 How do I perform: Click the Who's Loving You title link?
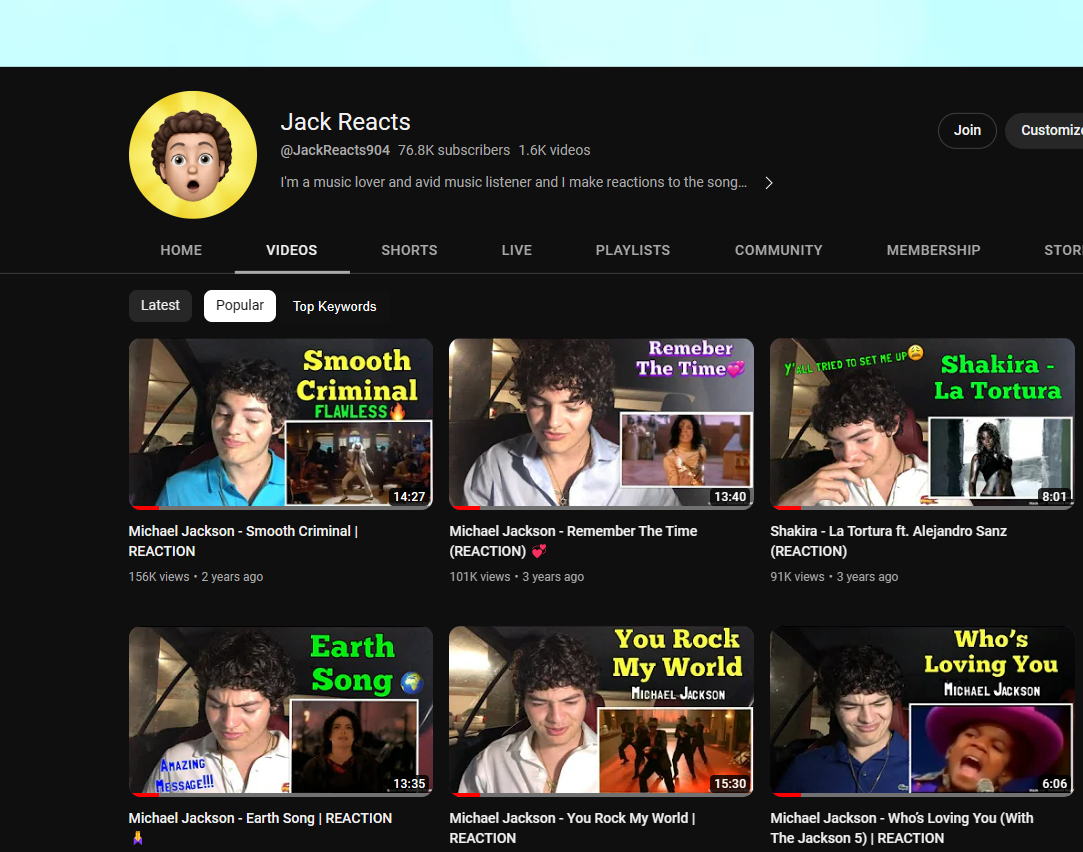[902, 828]
